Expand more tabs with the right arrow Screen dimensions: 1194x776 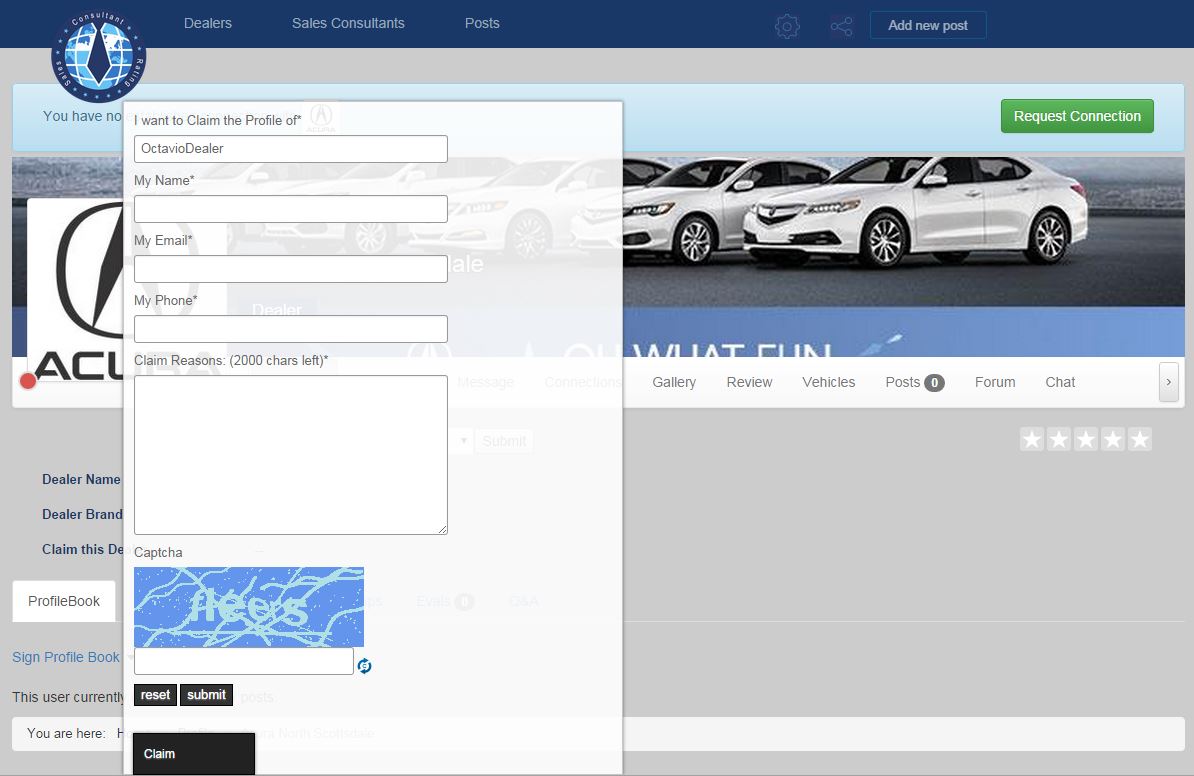[1168, 382]
